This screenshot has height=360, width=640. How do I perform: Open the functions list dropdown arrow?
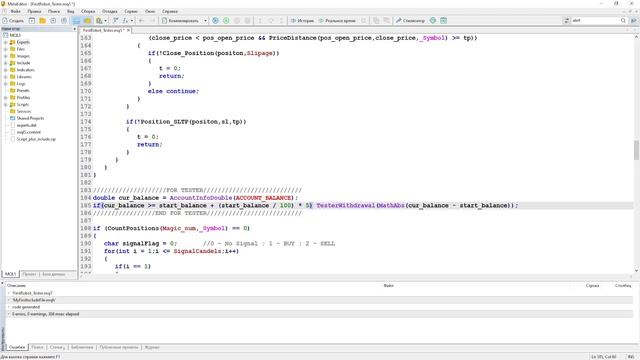(x=132, y=20)
